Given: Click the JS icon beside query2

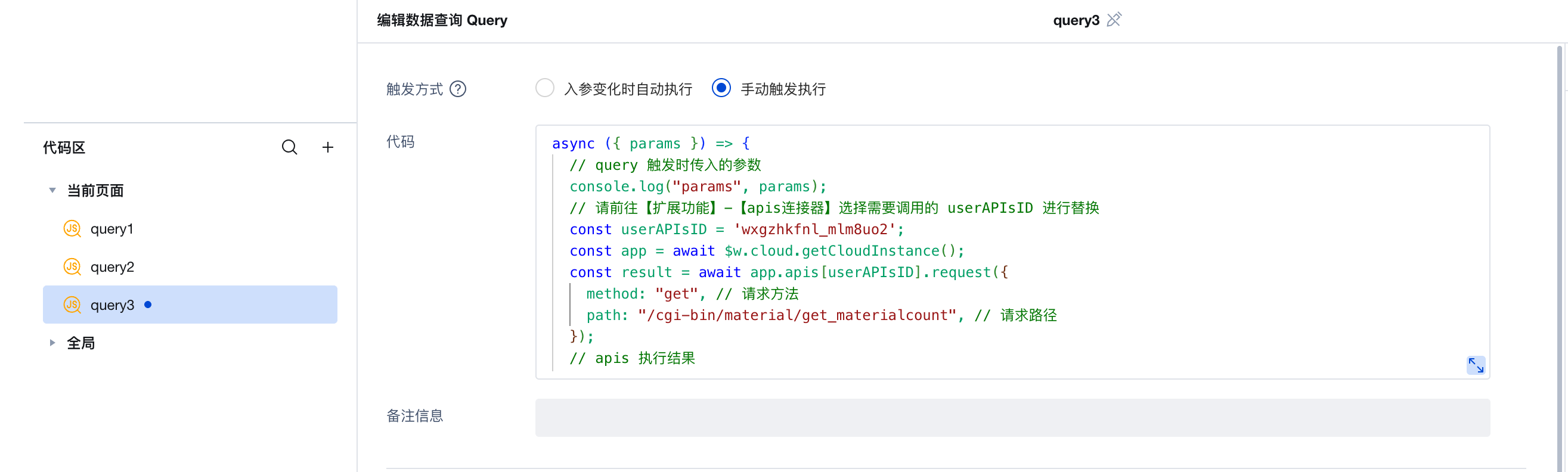Looking at the screenshot, I should point(72,267).
